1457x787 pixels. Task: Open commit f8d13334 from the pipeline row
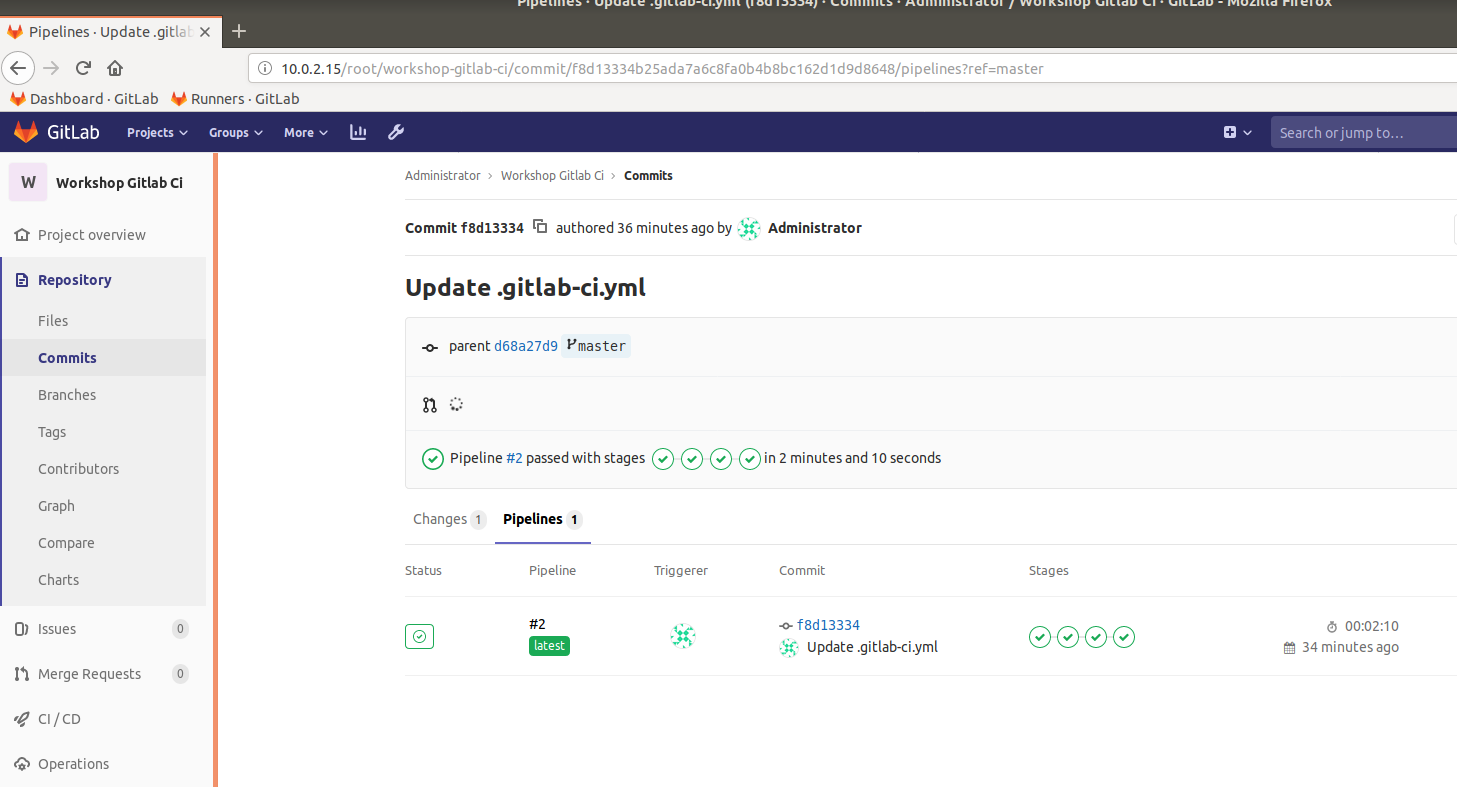click(x=829, y=624)
